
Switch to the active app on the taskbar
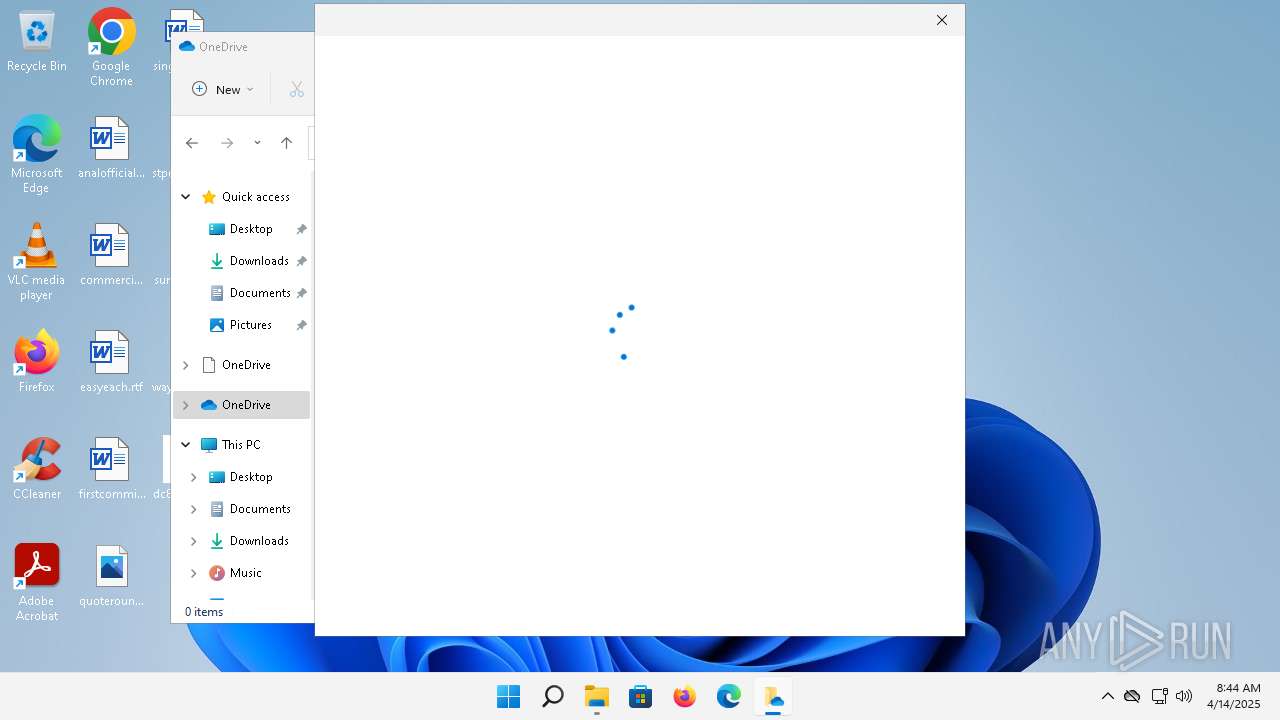coord(773,697)
